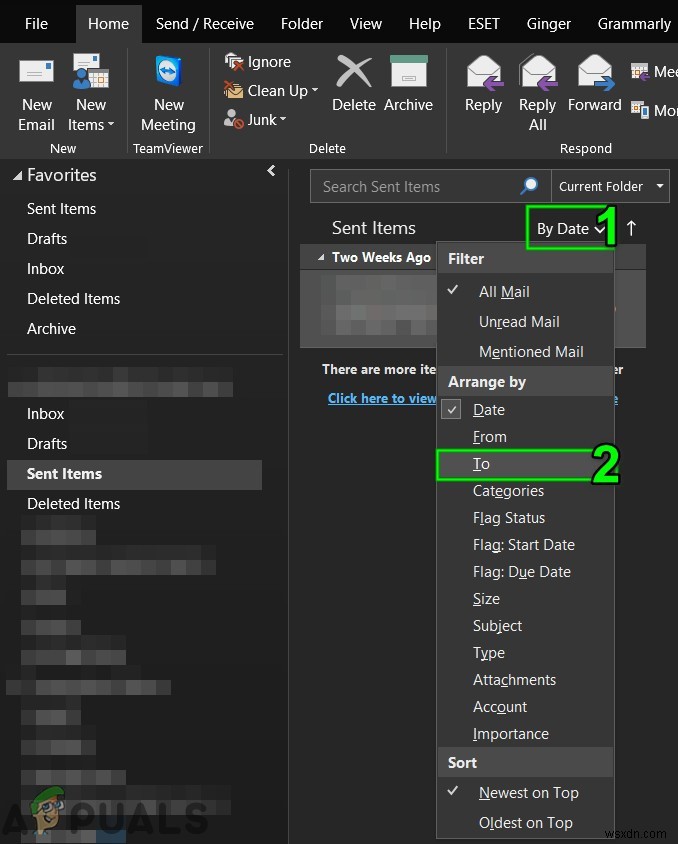Arrange messages by Importance
This screenshot has height=844, width=678.
point(525,734)
